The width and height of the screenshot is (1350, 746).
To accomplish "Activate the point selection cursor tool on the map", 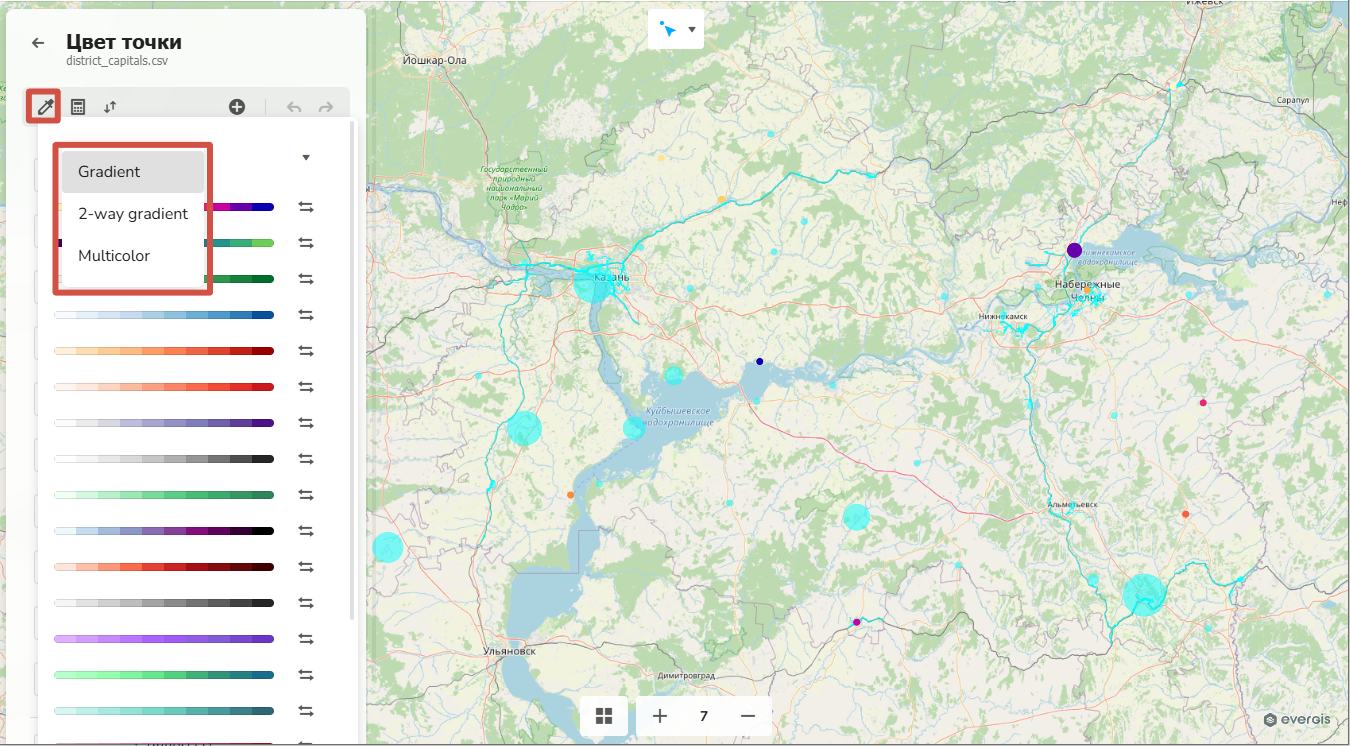I will 668,30.
